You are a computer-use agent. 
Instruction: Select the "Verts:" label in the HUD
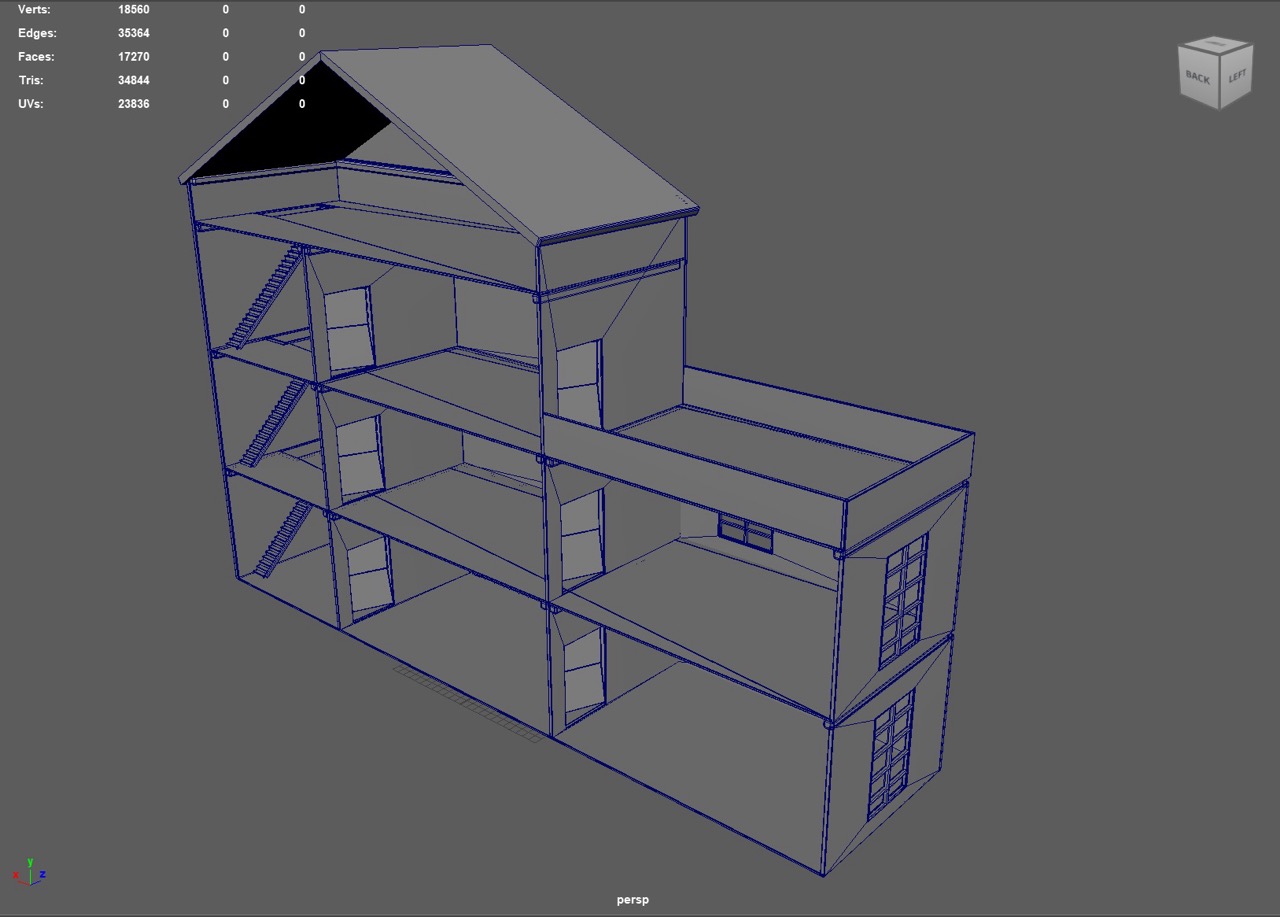34,9
